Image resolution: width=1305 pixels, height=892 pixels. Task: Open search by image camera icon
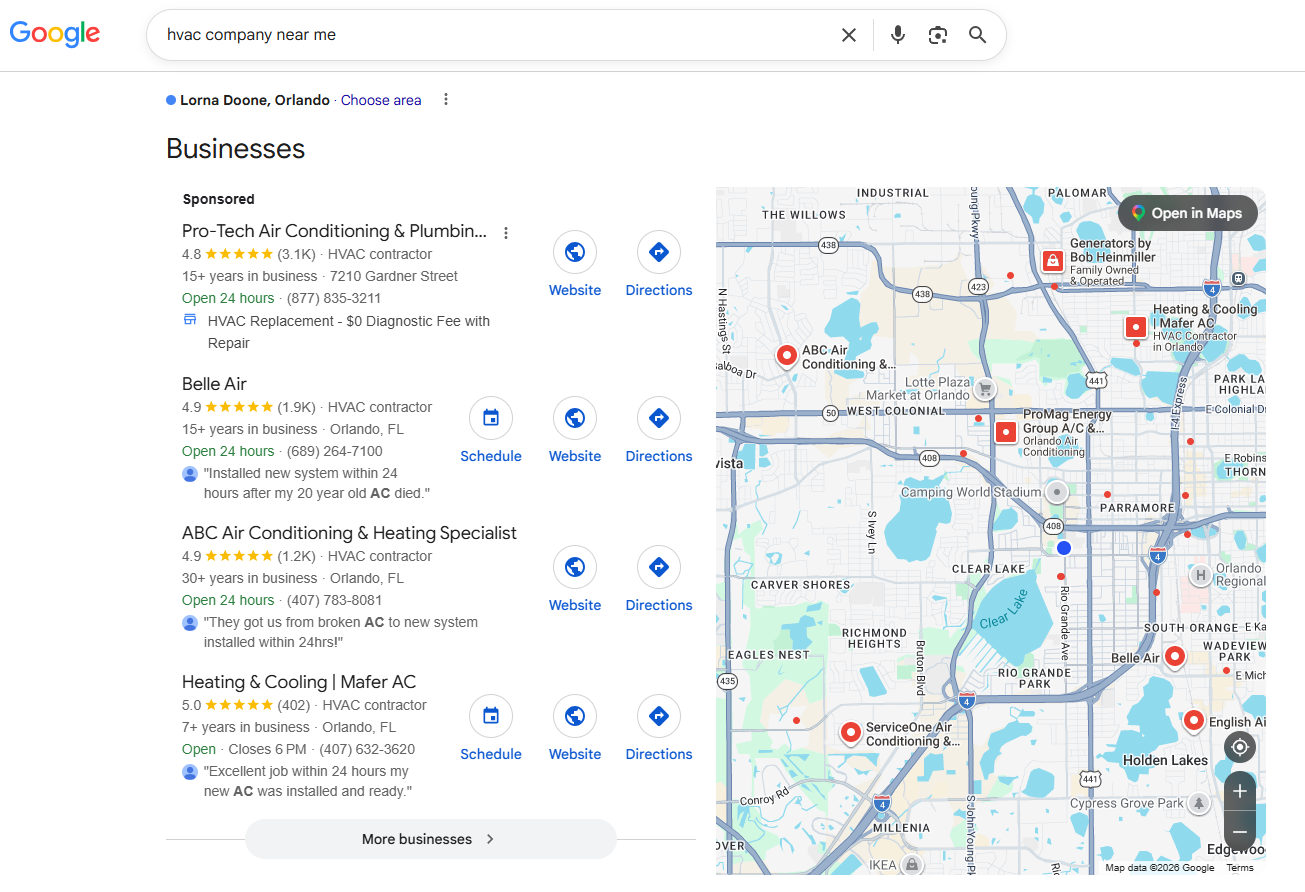[x=938, y=35]
